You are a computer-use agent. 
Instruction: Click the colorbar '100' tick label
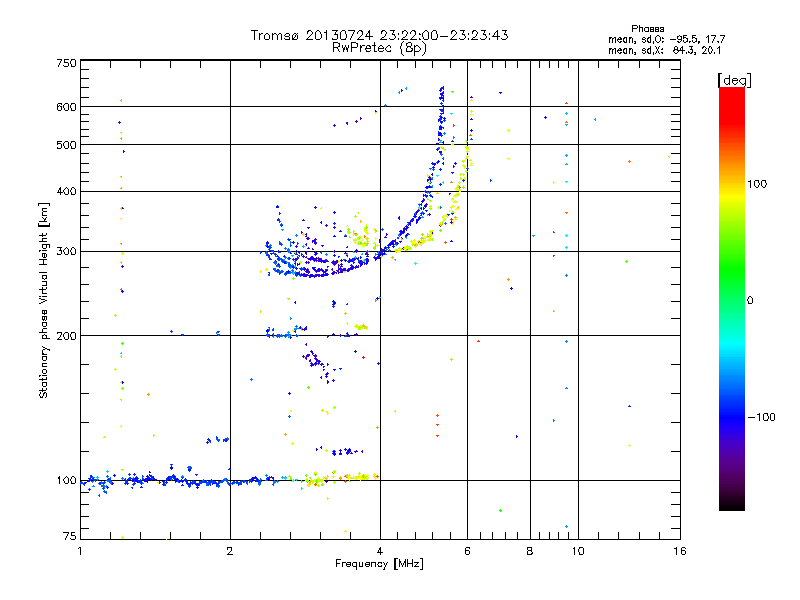757,184
